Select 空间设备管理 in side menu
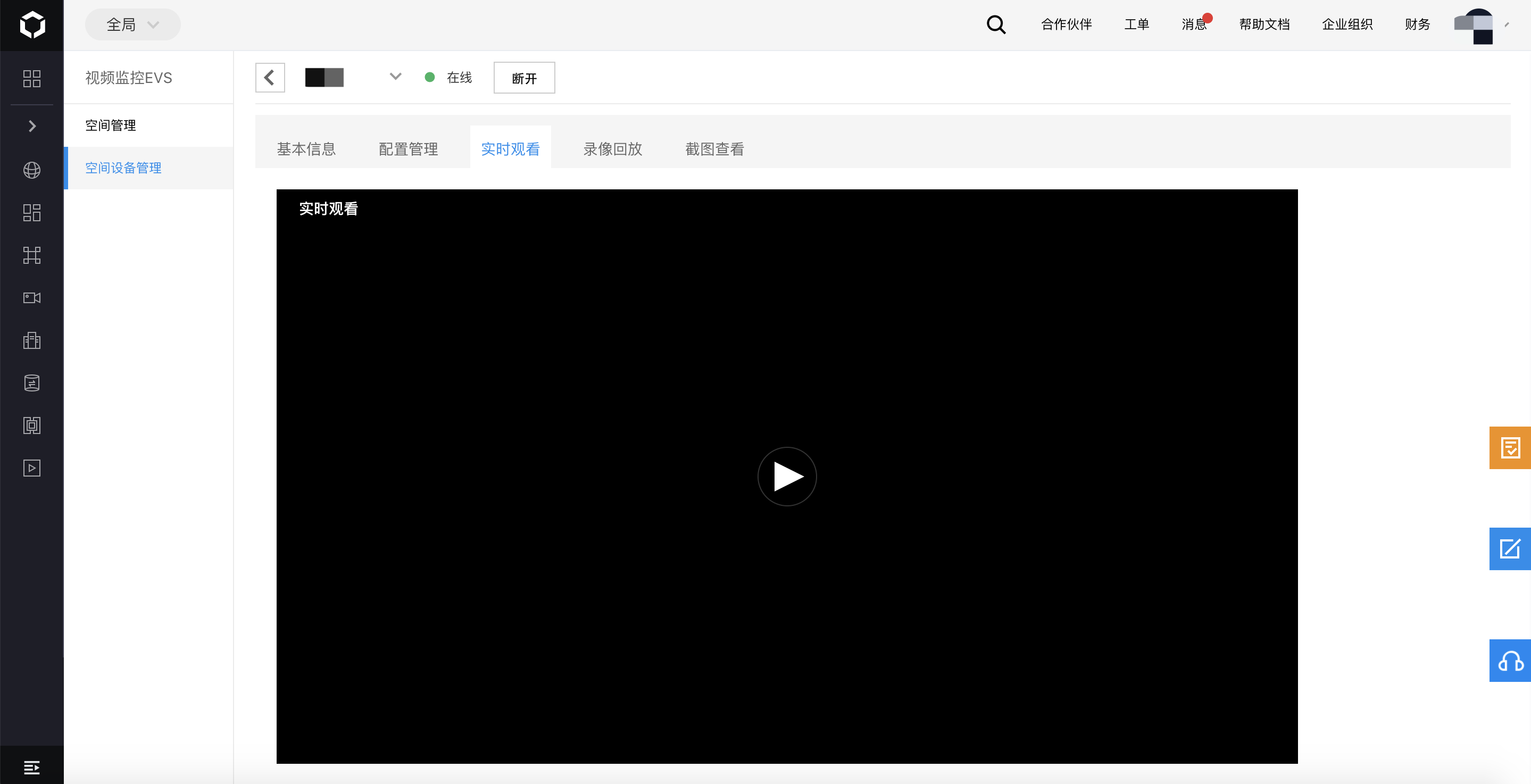 coord(148,168)
